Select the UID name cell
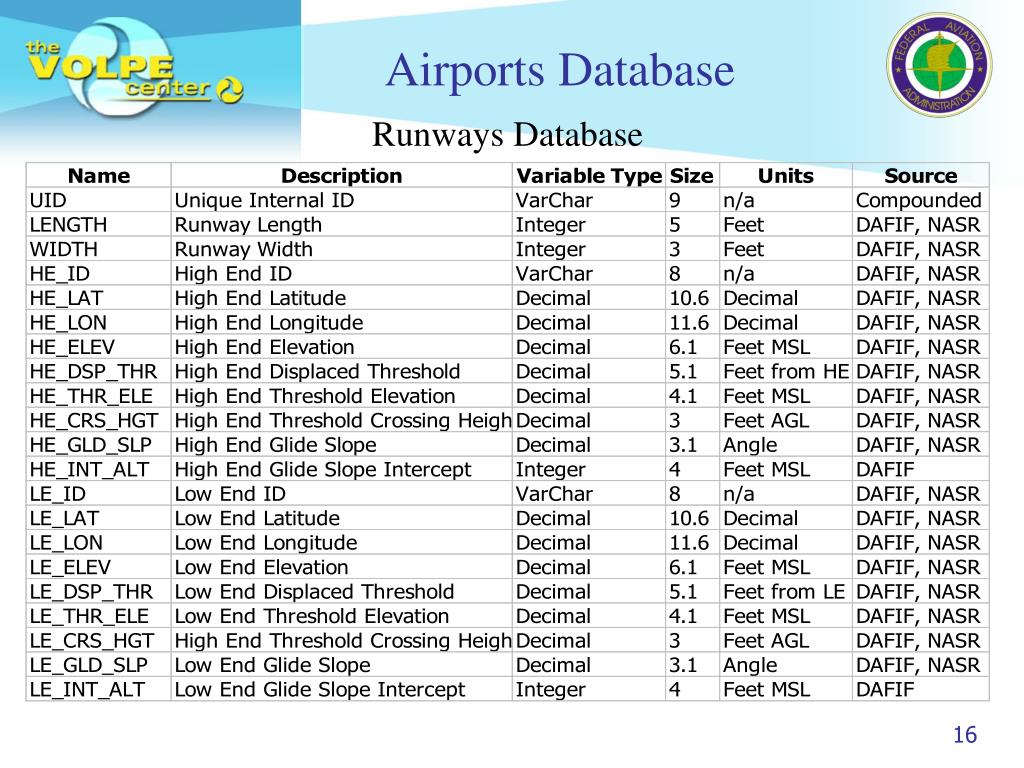The height and width of the screenshot is (768, 1024). point(99,200)
